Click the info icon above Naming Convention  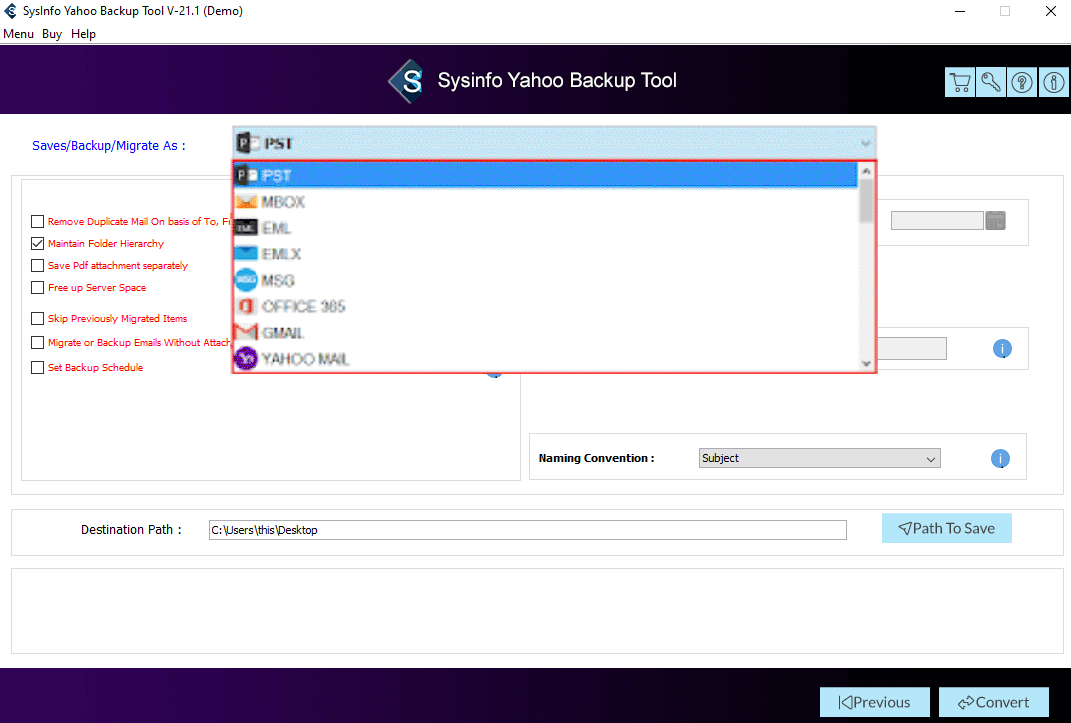[1002, 349]
